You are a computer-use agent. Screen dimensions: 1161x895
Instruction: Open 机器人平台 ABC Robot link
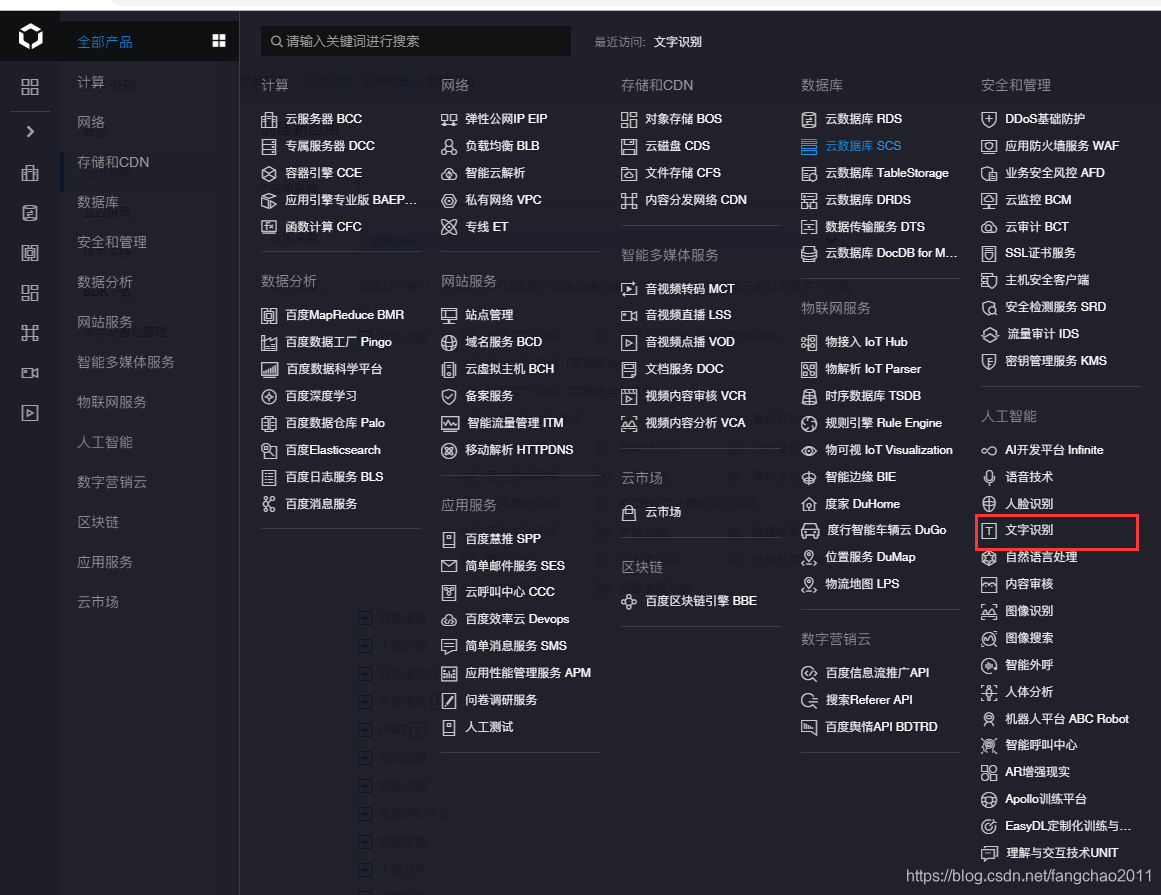pyautogui.click(x=1066, y=719)
